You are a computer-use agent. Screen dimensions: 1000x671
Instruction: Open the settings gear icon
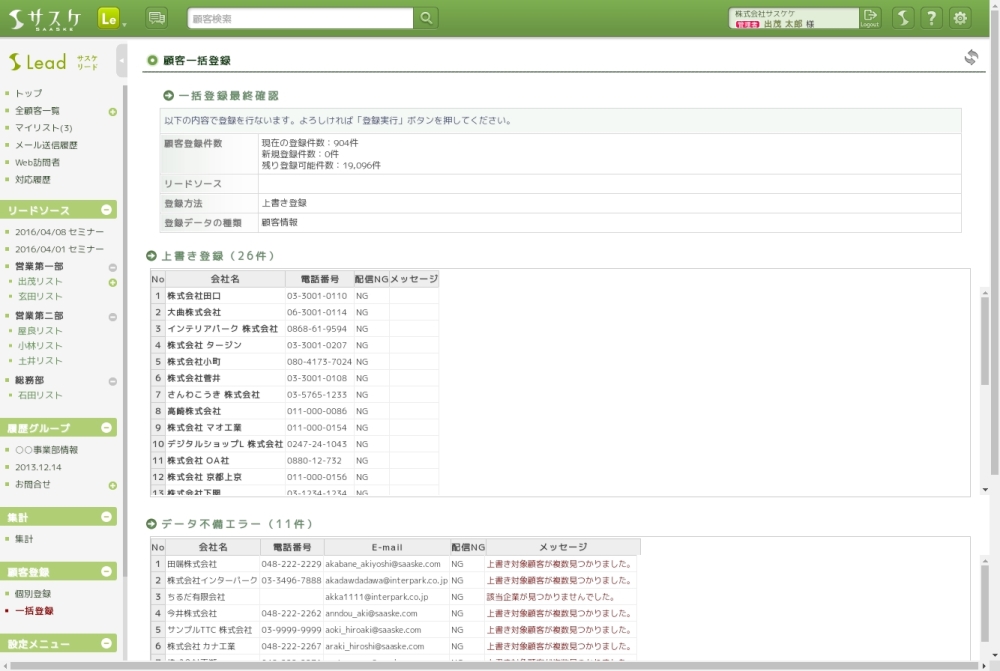960,18
